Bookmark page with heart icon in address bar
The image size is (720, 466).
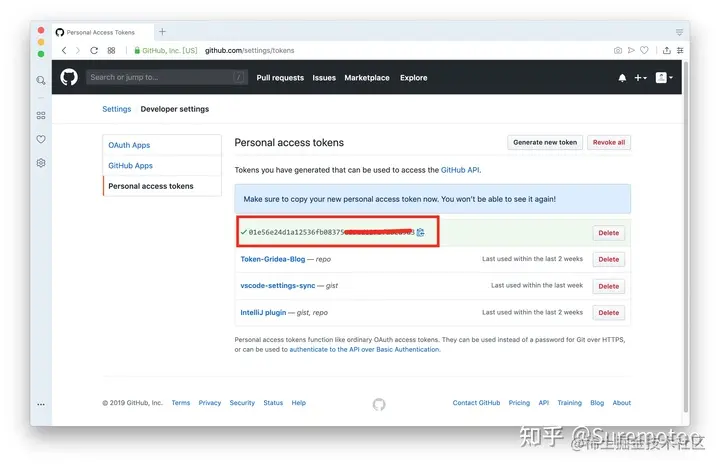coord(644,50)
